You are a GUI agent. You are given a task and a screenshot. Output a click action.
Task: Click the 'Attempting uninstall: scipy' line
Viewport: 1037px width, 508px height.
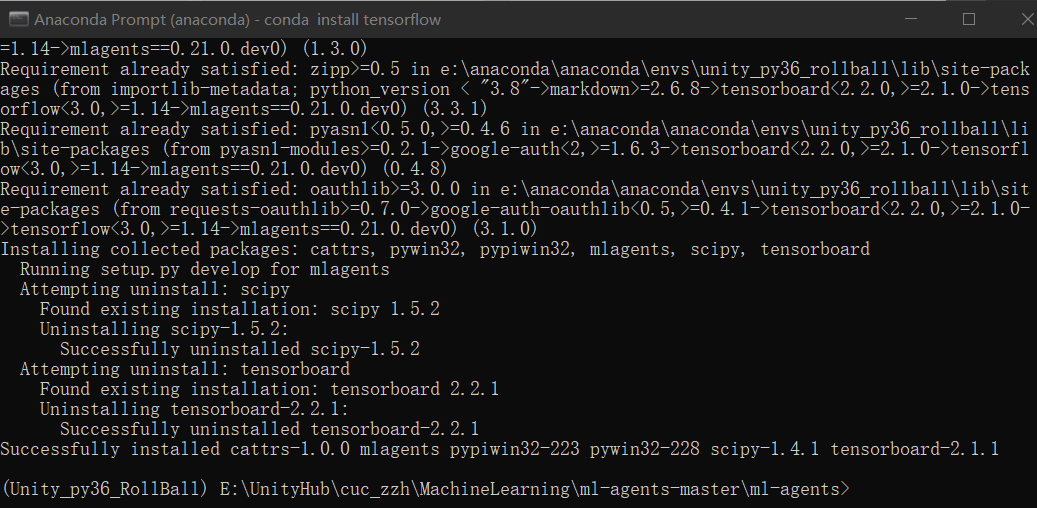point(155,289)
